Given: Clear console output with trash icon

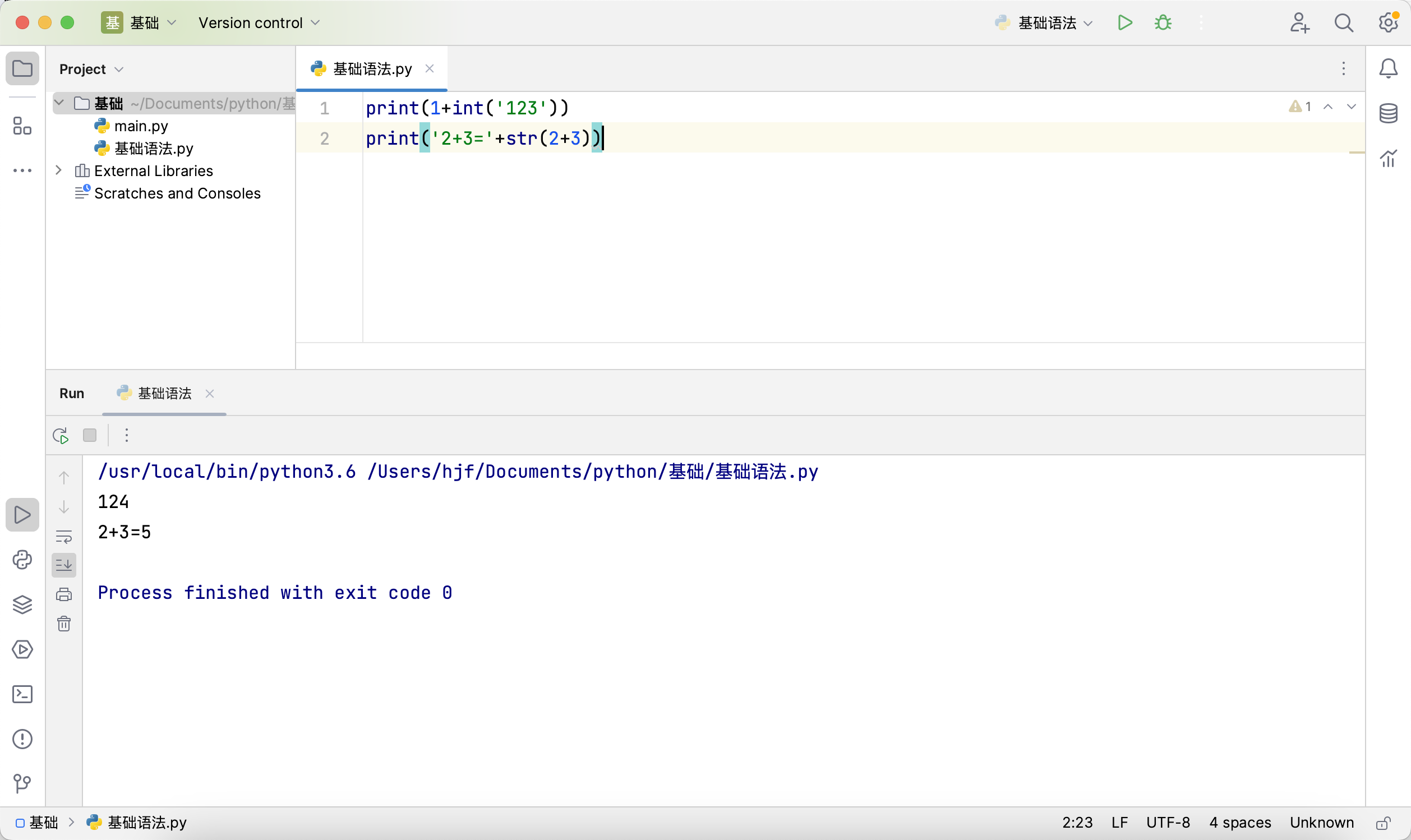Looking at the screenshot, I should (x=64, y=624).
